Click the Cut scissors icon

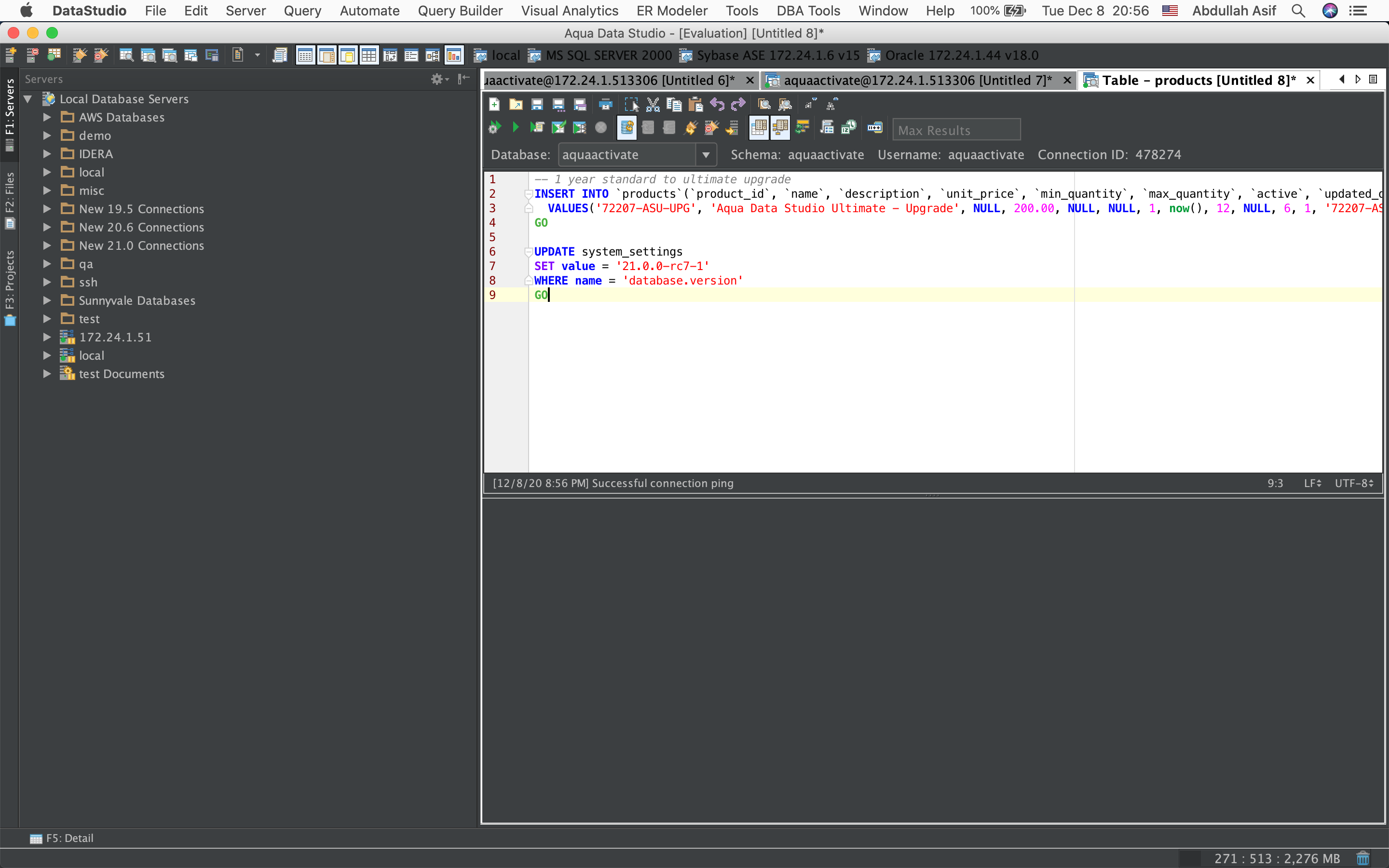[653, 105]
